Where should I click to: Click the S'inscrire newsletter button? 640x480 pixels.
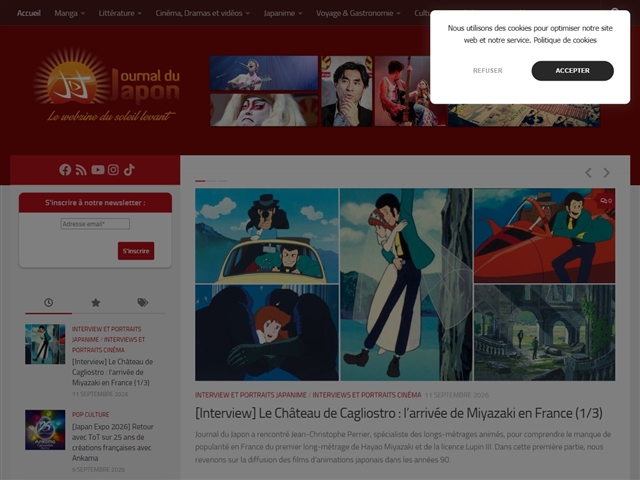(x=136, y=251)
